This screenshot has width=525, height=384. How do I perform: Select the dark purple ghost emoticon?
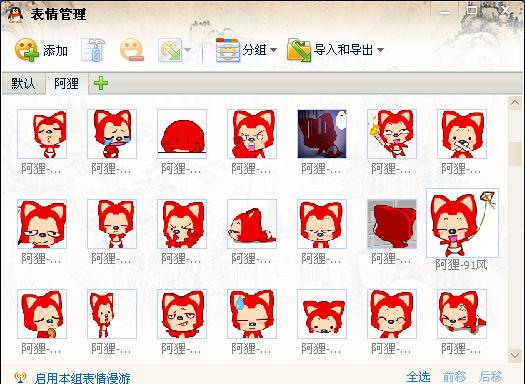(x=322, y=134)
